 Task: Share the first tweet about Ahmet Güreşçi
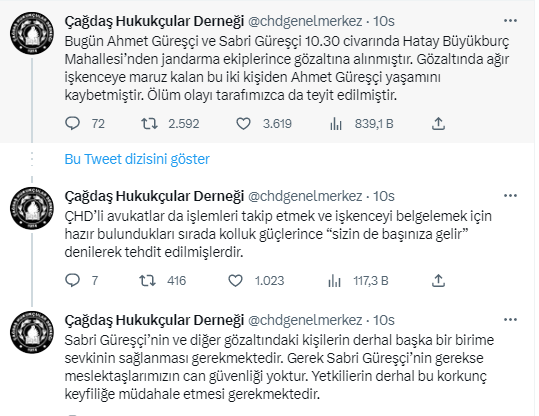[x=438, y=123]
